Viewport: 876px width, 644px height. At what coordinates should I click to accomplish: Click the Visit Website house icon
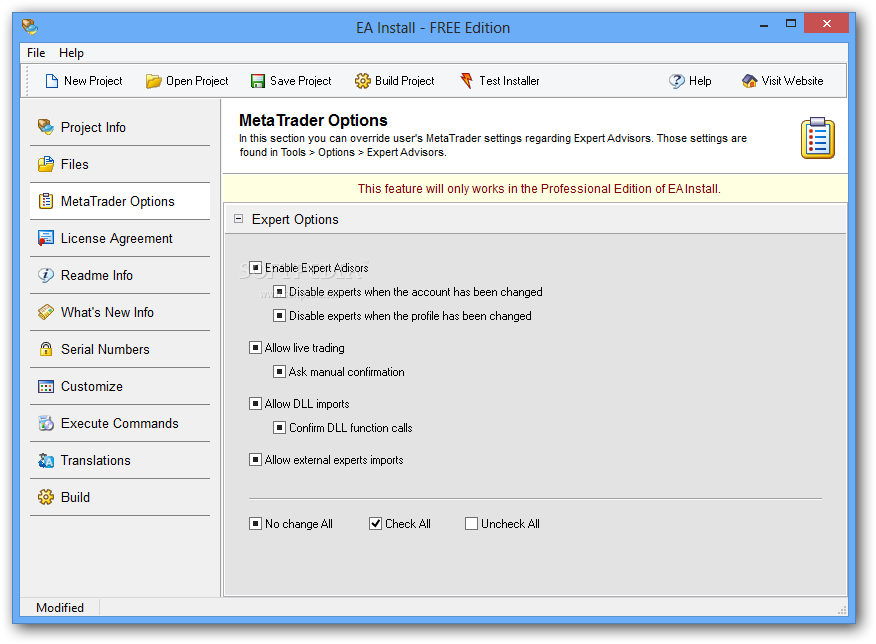(x=749, y=81)
